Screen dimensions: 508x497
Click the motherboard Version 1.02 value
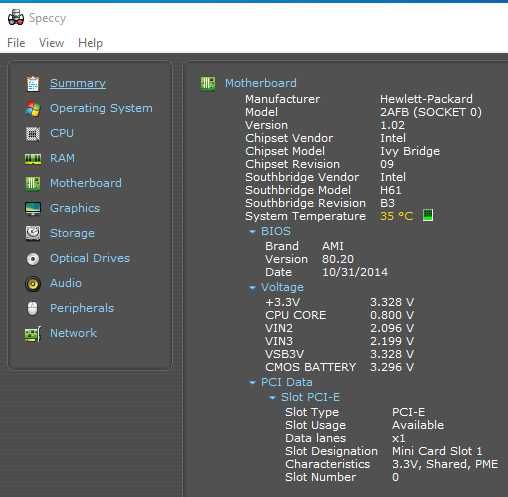(x=392, y=125)
